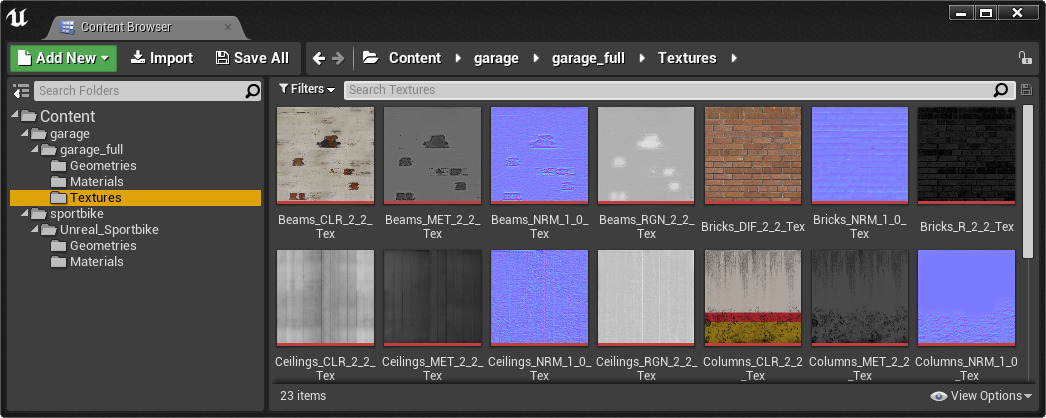Open the View Options menu

981,396
